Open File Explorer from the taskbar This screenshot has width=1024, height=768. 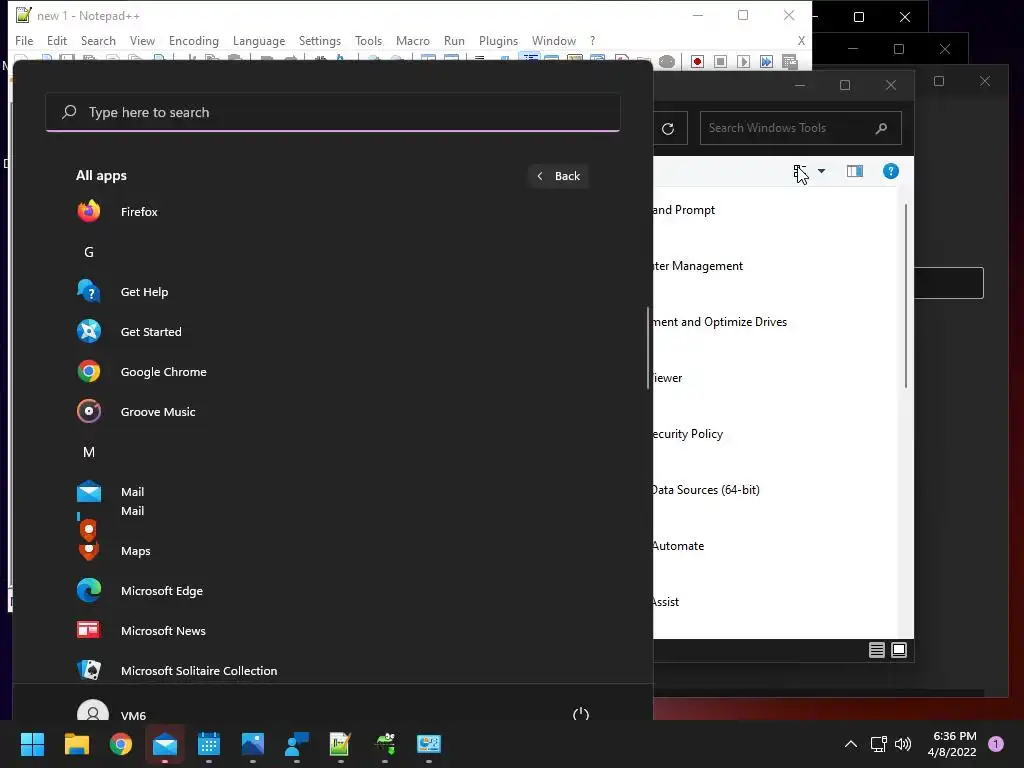tap(77, 744)
